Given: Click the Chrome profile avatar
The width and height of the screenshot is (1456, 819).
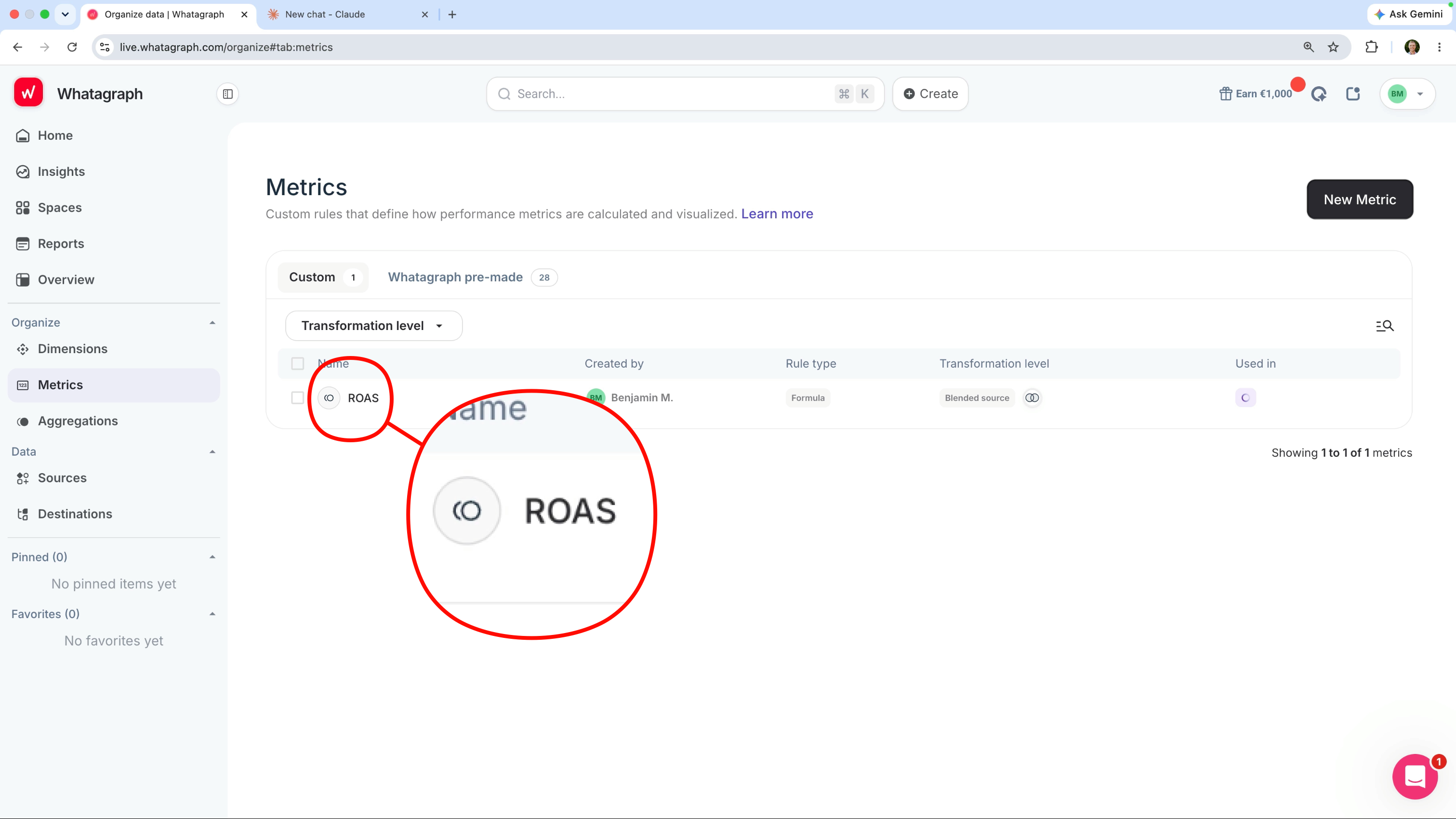Looking at the screenshot, I should point(1412,47).
